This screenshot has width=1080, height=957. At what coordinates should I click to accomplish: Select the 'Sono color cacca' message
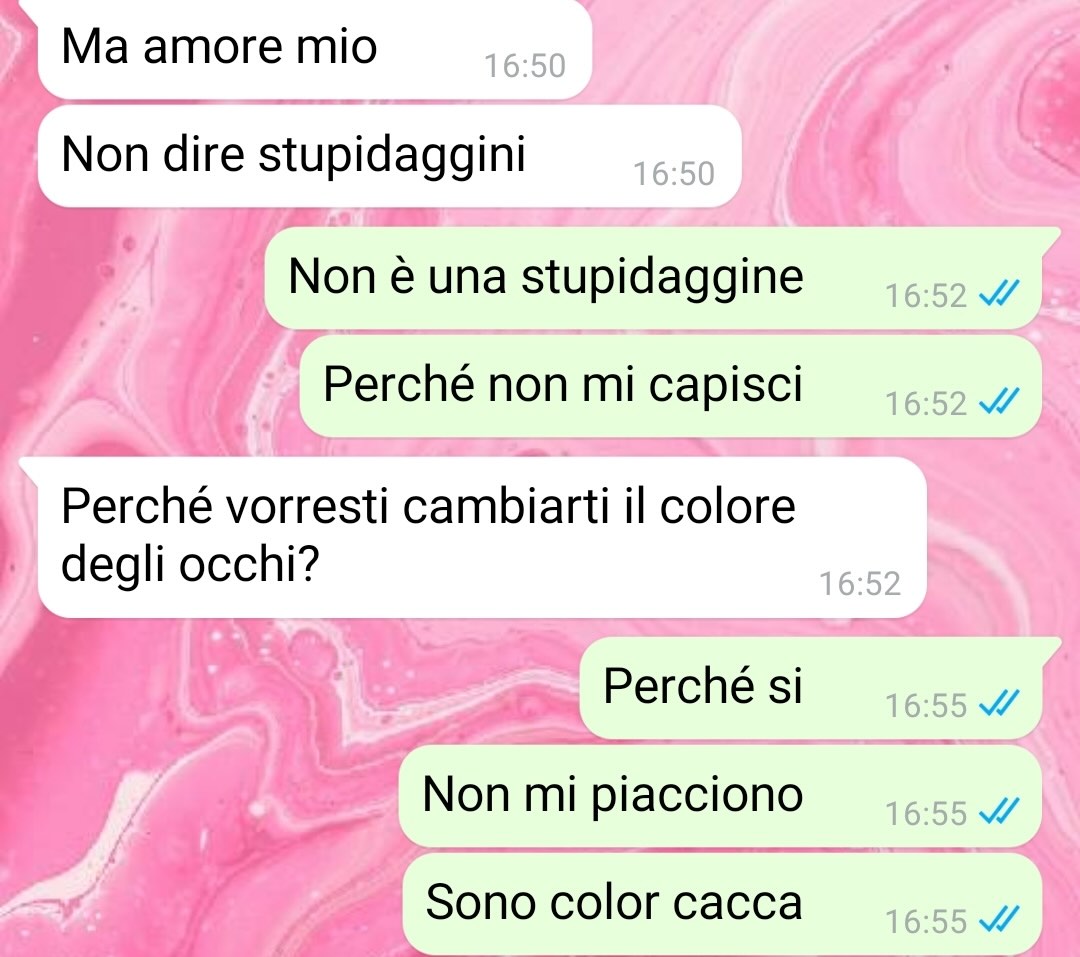[x=722, y=904]
